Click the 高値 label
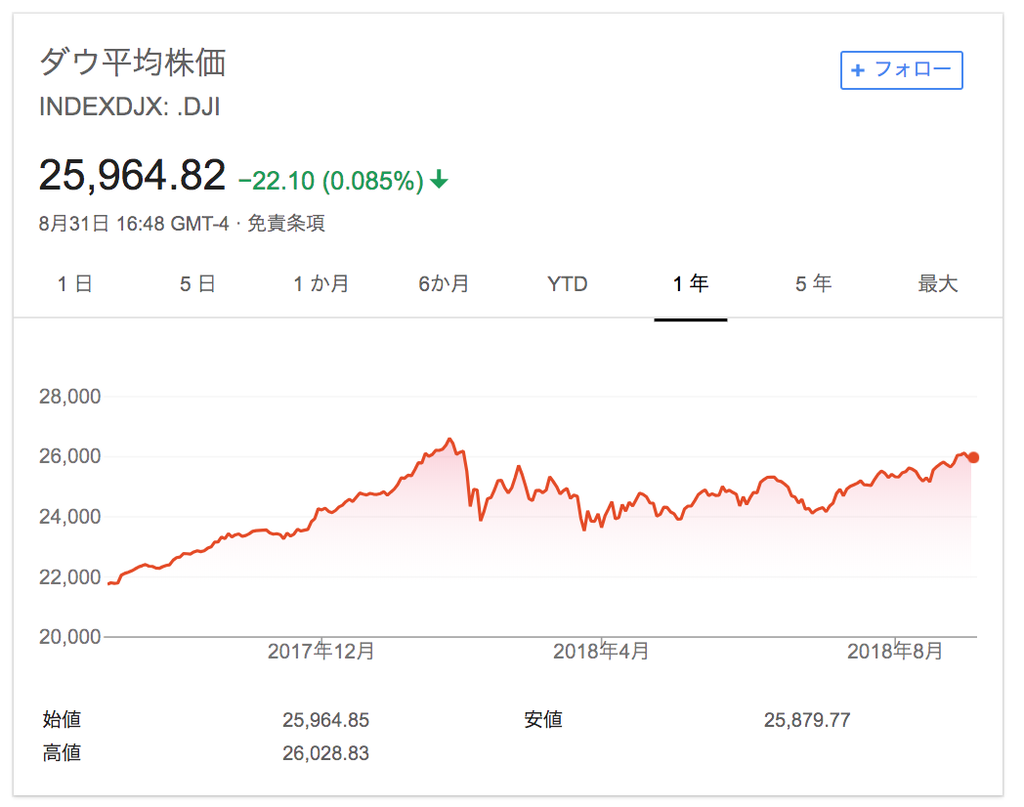1024x807 pixels. 62,753
